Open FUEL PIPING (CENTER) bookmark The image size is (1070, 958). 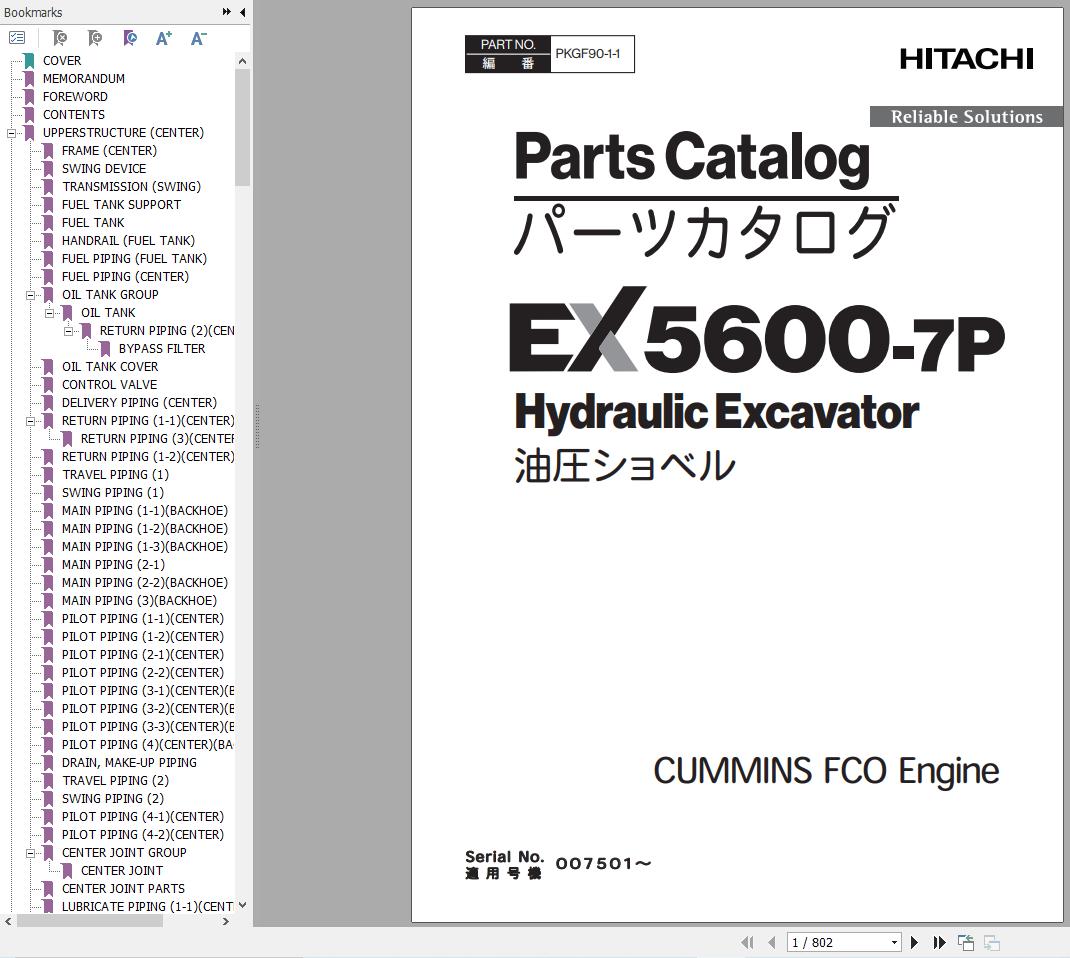(125, 276)
